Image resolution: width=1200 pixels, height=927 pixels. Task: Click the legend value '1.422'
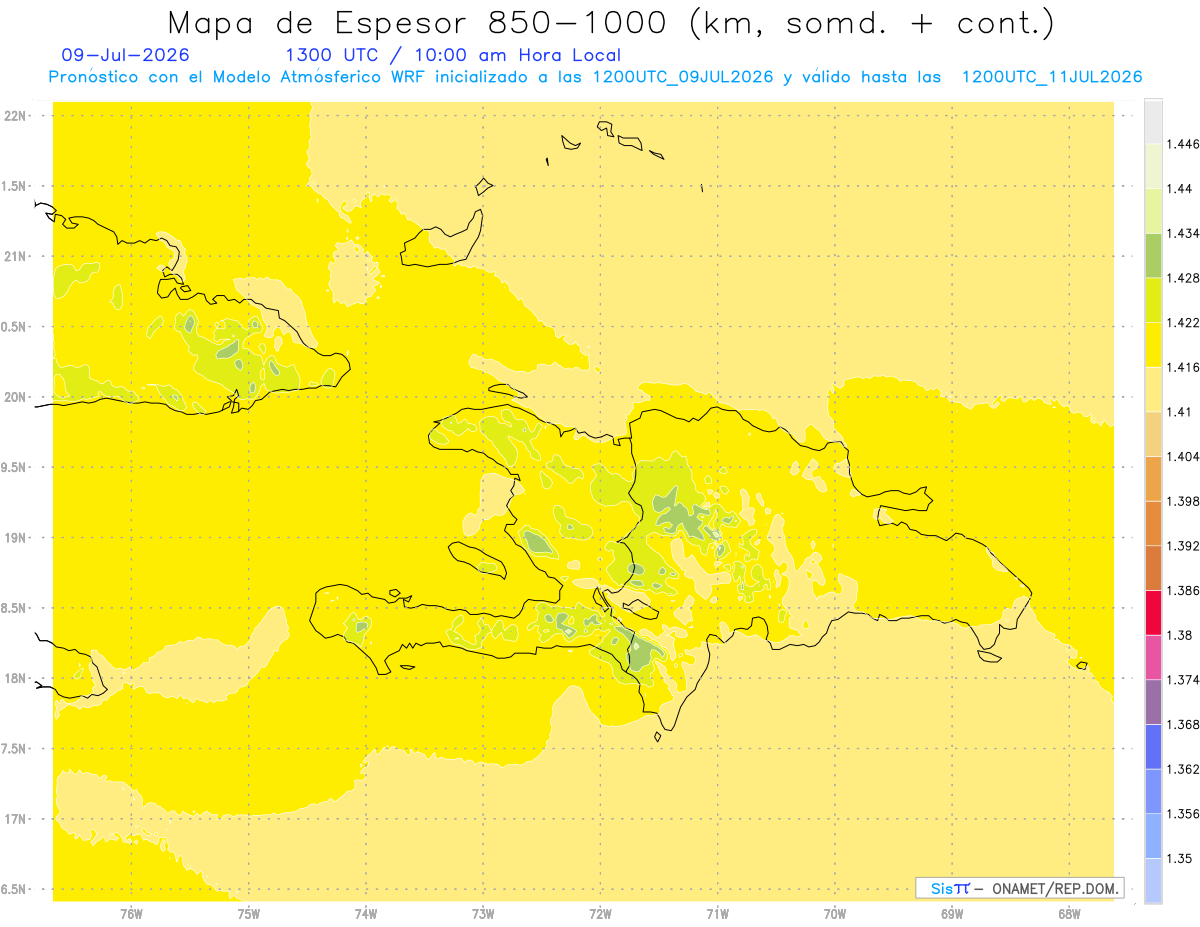(x=1185, y=322)
